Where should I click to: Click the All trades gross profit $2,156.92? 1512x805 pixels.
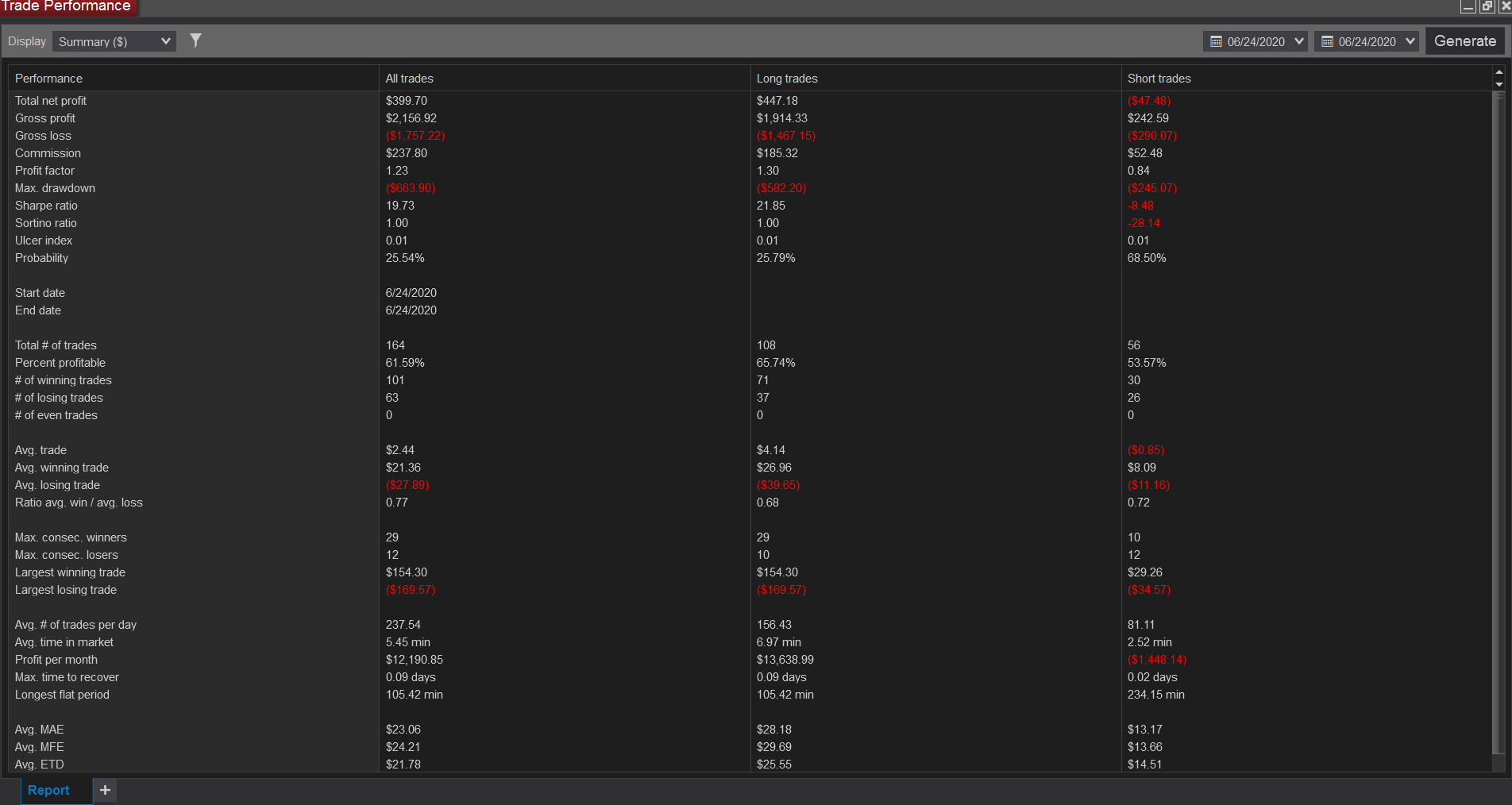(411, 118)
